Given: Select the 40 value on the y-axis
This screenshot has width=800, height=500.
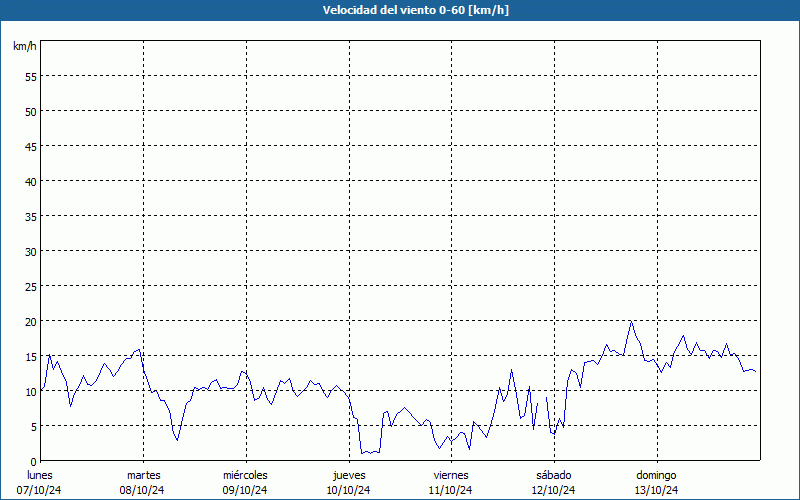Looking at the screenshot, I should [x=31, y=181].
